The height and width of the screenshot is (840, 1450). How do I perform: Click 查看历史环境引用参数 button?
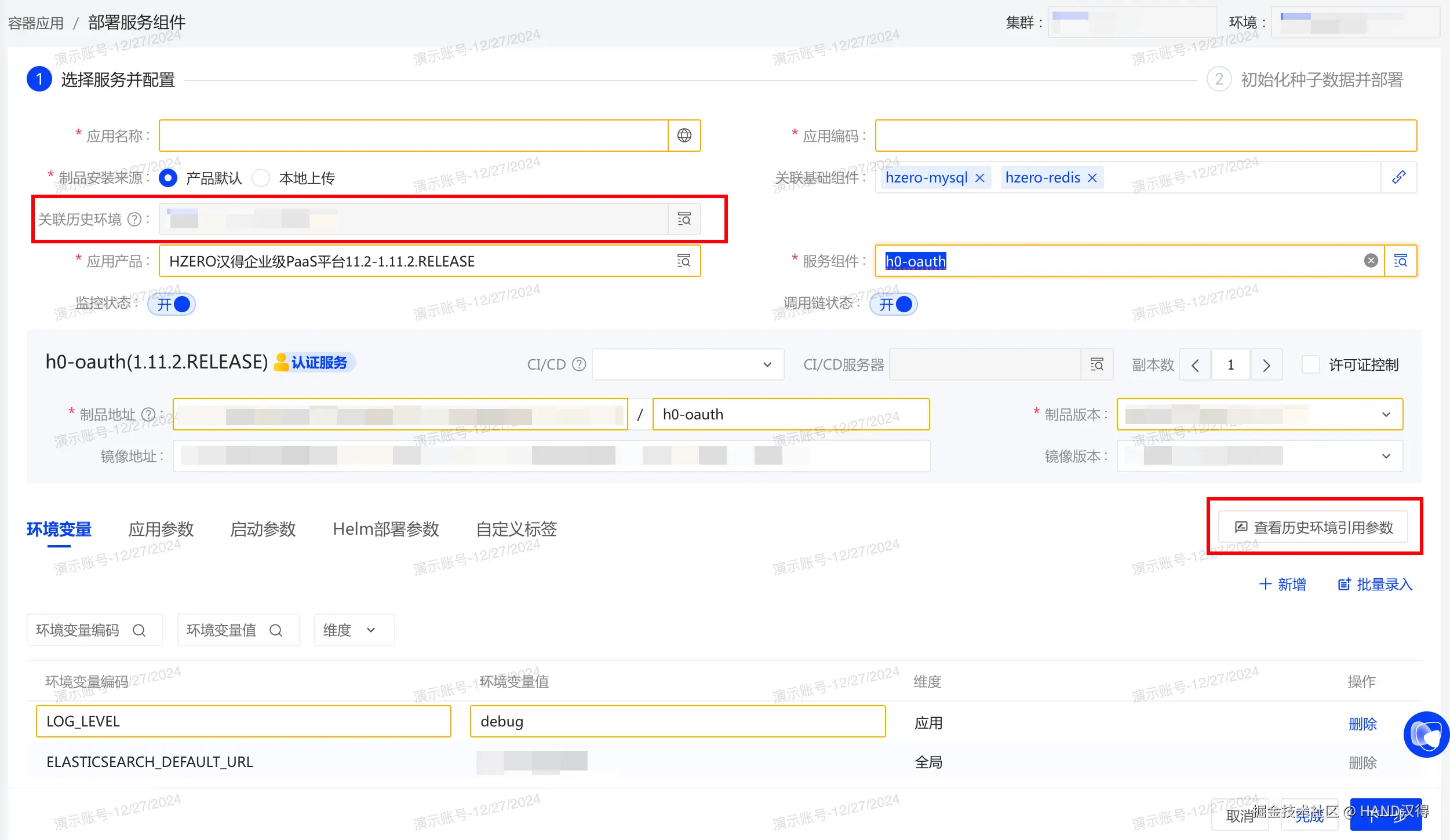tap(1313, 527)
